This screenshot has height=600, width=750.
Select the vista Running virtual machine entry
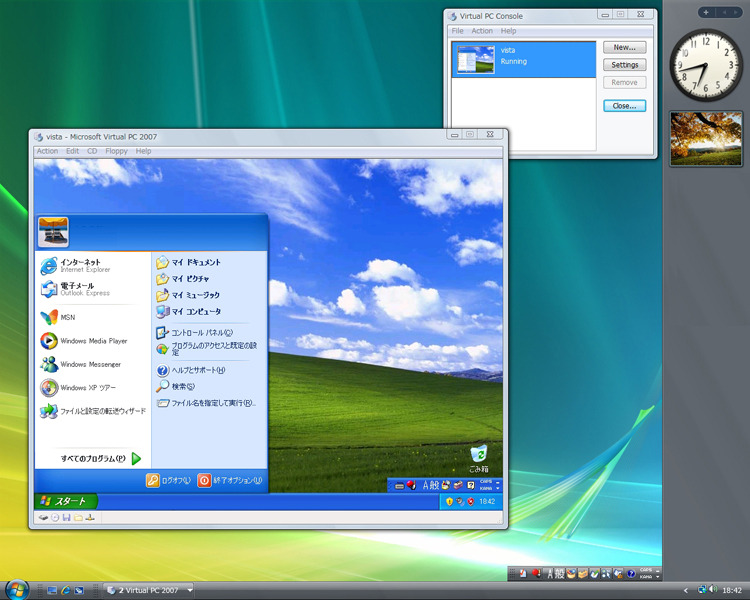[x=524, y=60]
